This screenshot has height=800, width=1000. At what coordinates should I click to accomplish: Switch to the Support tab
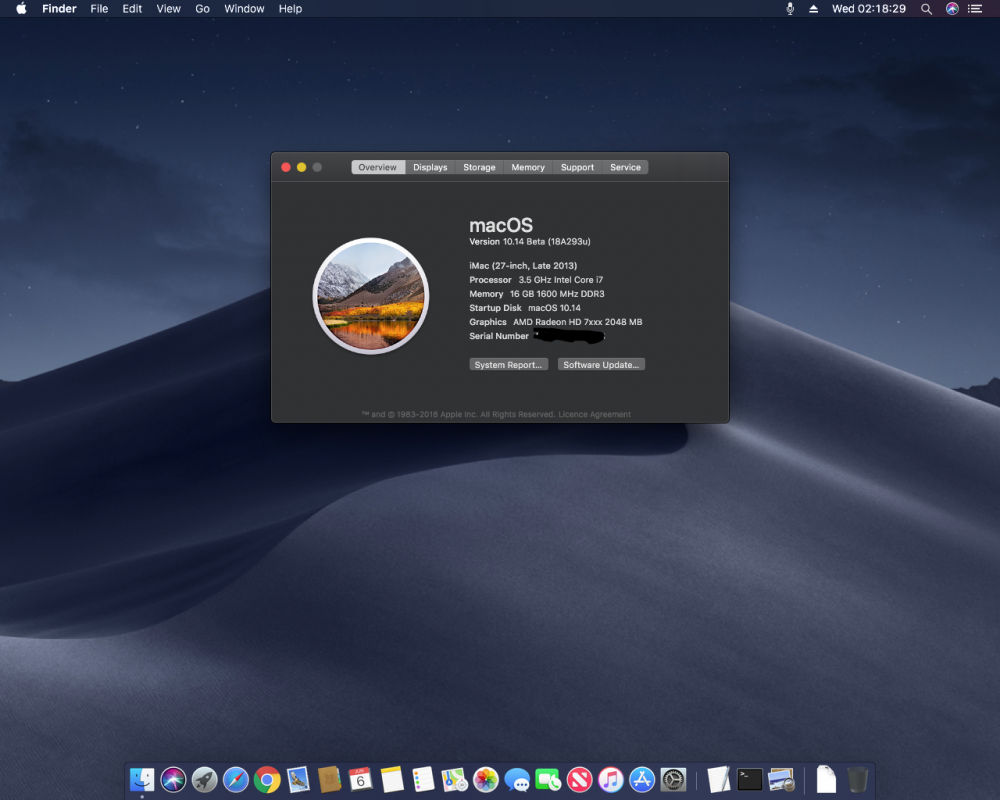click(x=577, y=167)
